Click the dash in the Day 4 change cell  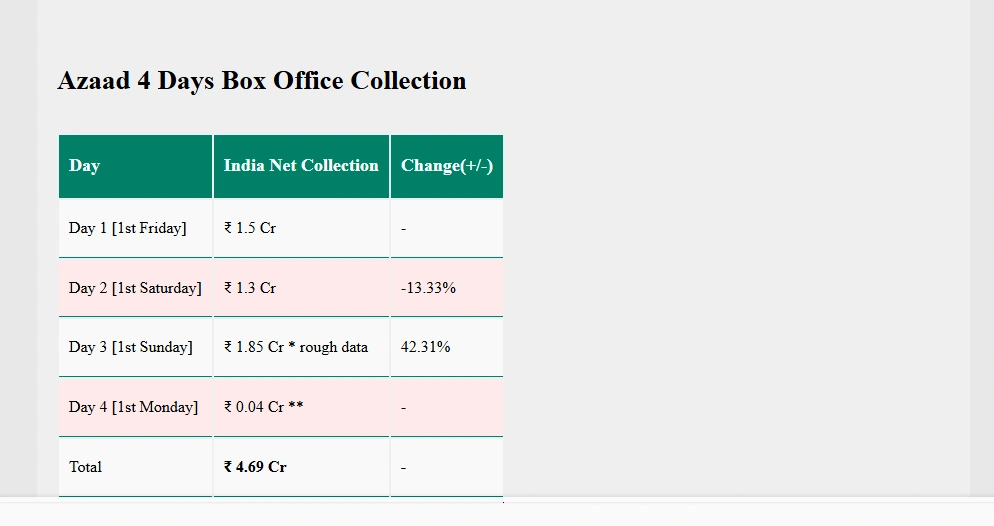pyautogui.click(x=403, y=407)
